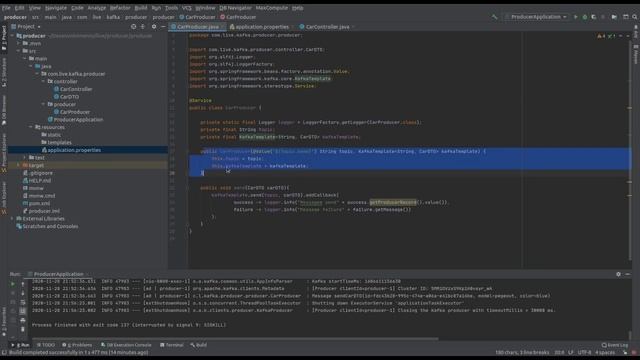Expand the test folder

(x=25, y=158)
